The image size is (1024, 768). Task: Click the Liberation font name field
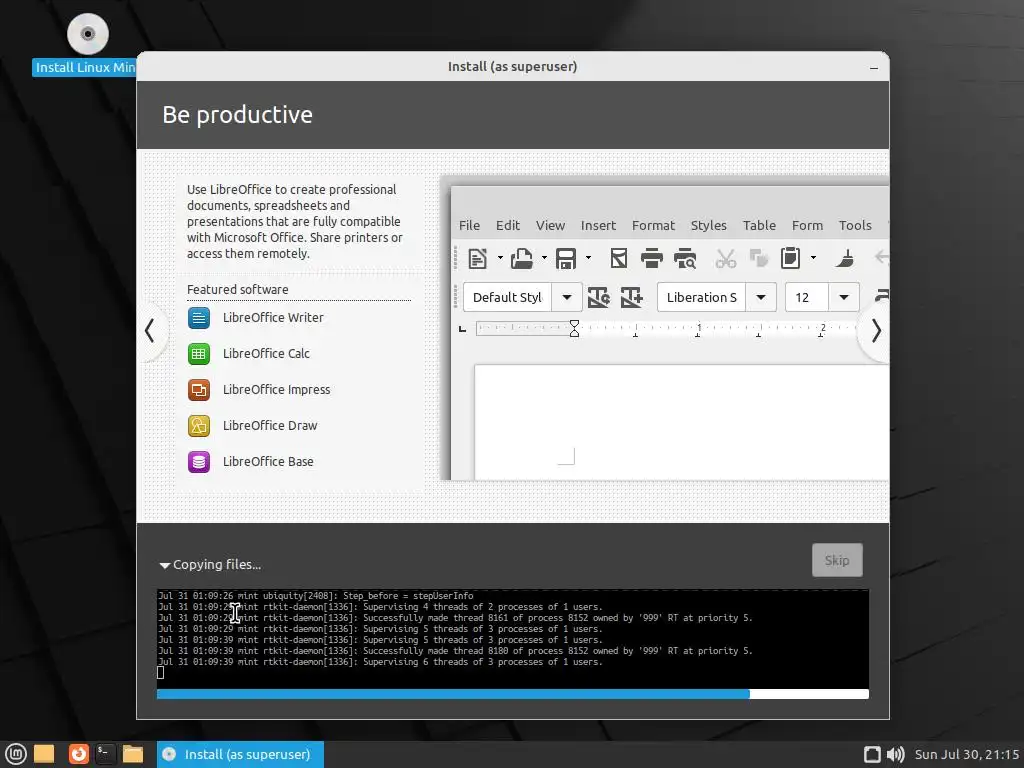click(x=701, y=298)
